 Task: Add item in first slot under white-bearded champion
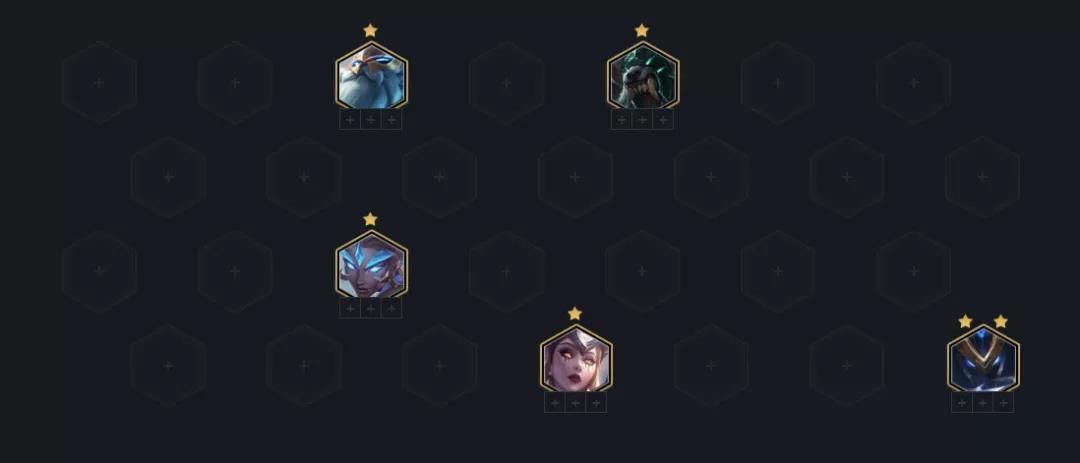[x=350, y=120]
